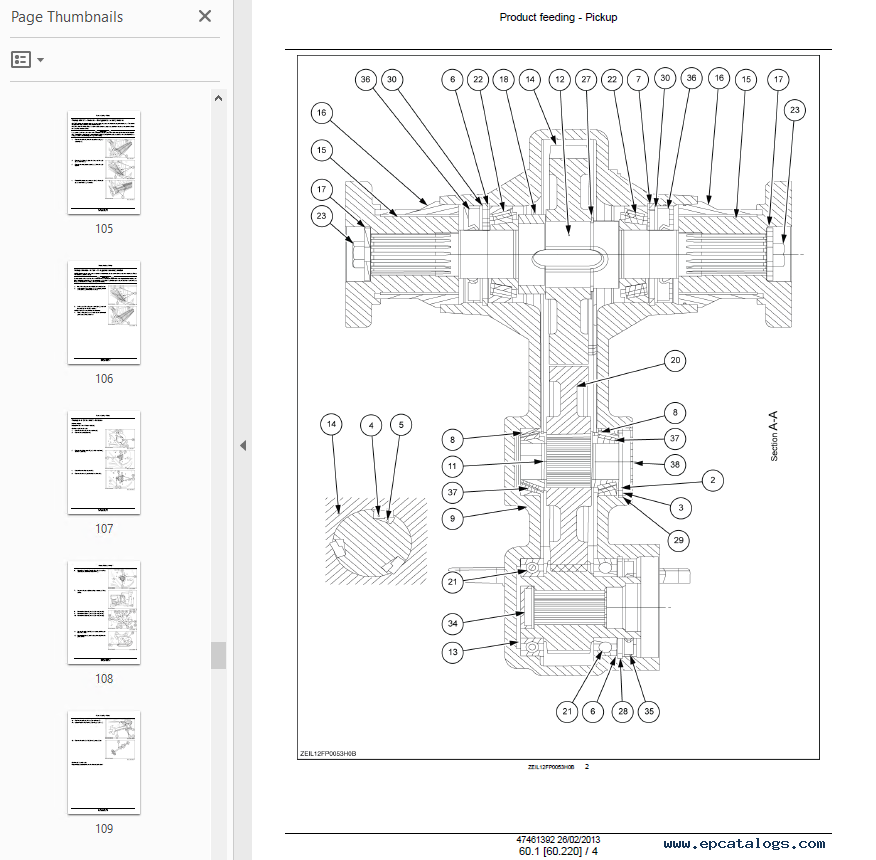Click callout number 38 in the diagram
This screenshot has width=876, height=860.
click(675, 464)
